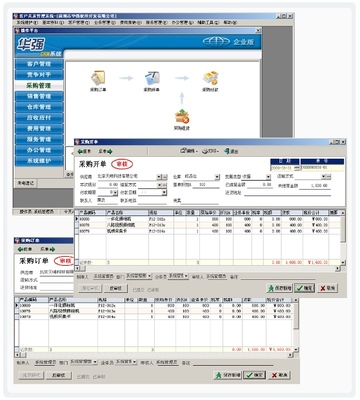Click the 送货地址 field in 采购开单

pos(287,193)
